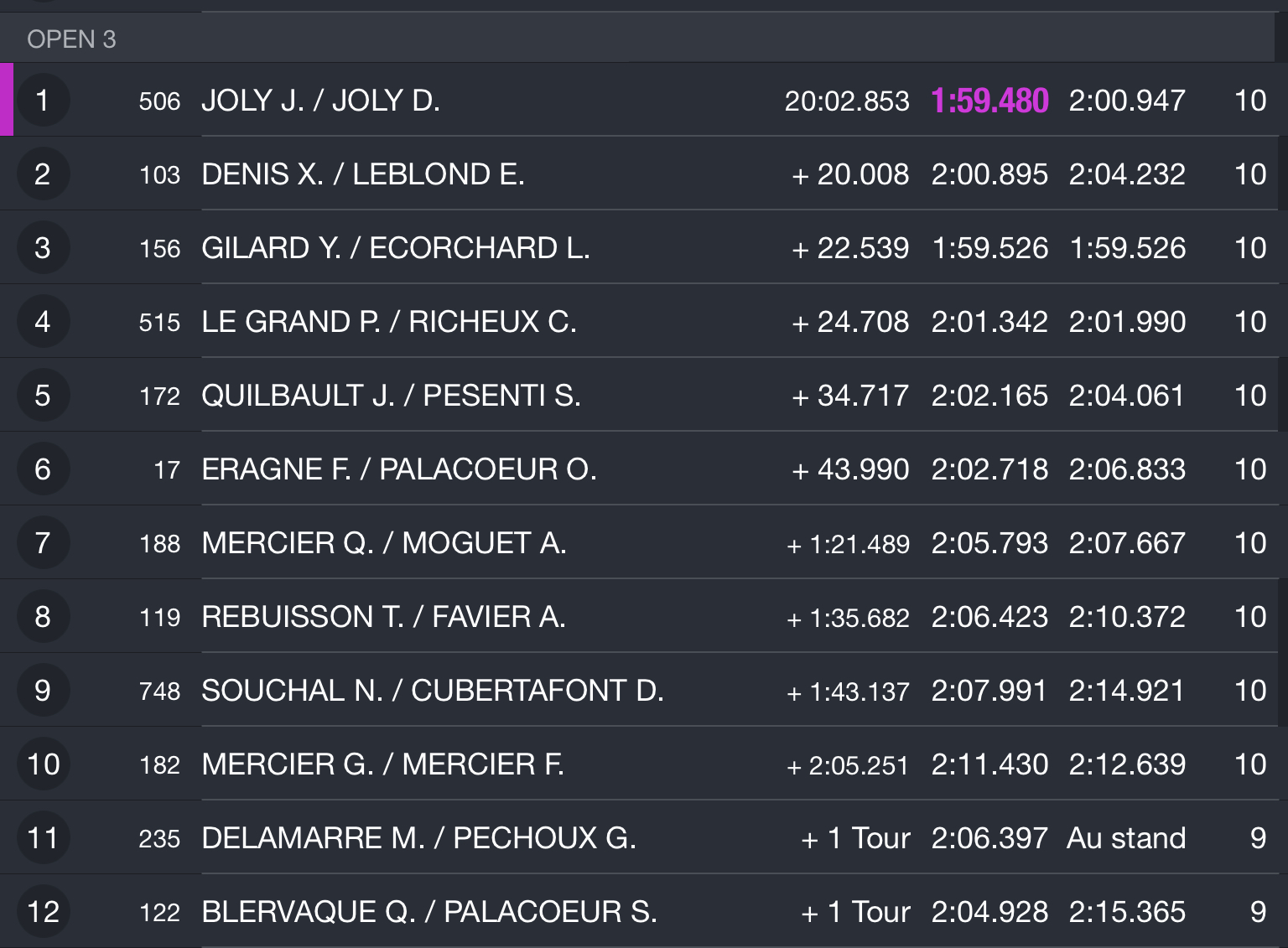Image resolution: width=1288 pixels, height=948 pixels.
Task: Select SOUCHAL N. / CUBERTAFONT D. entry
Action: coord(644,691)
